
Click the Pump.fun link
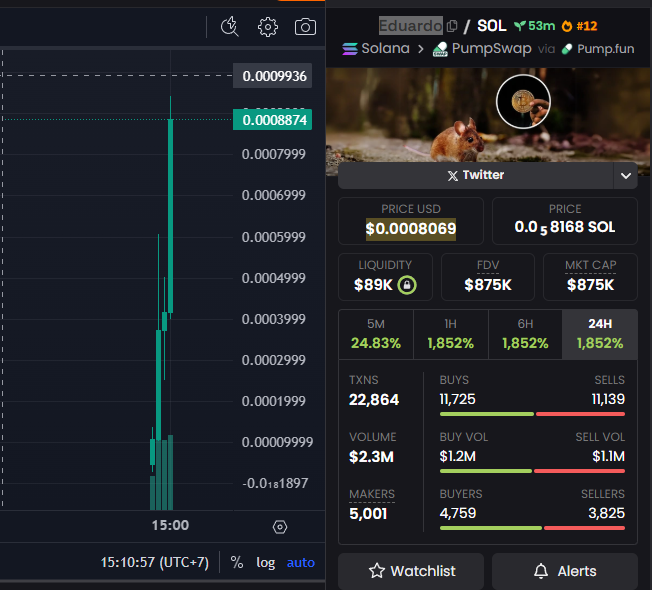click(x=605, y=49)
